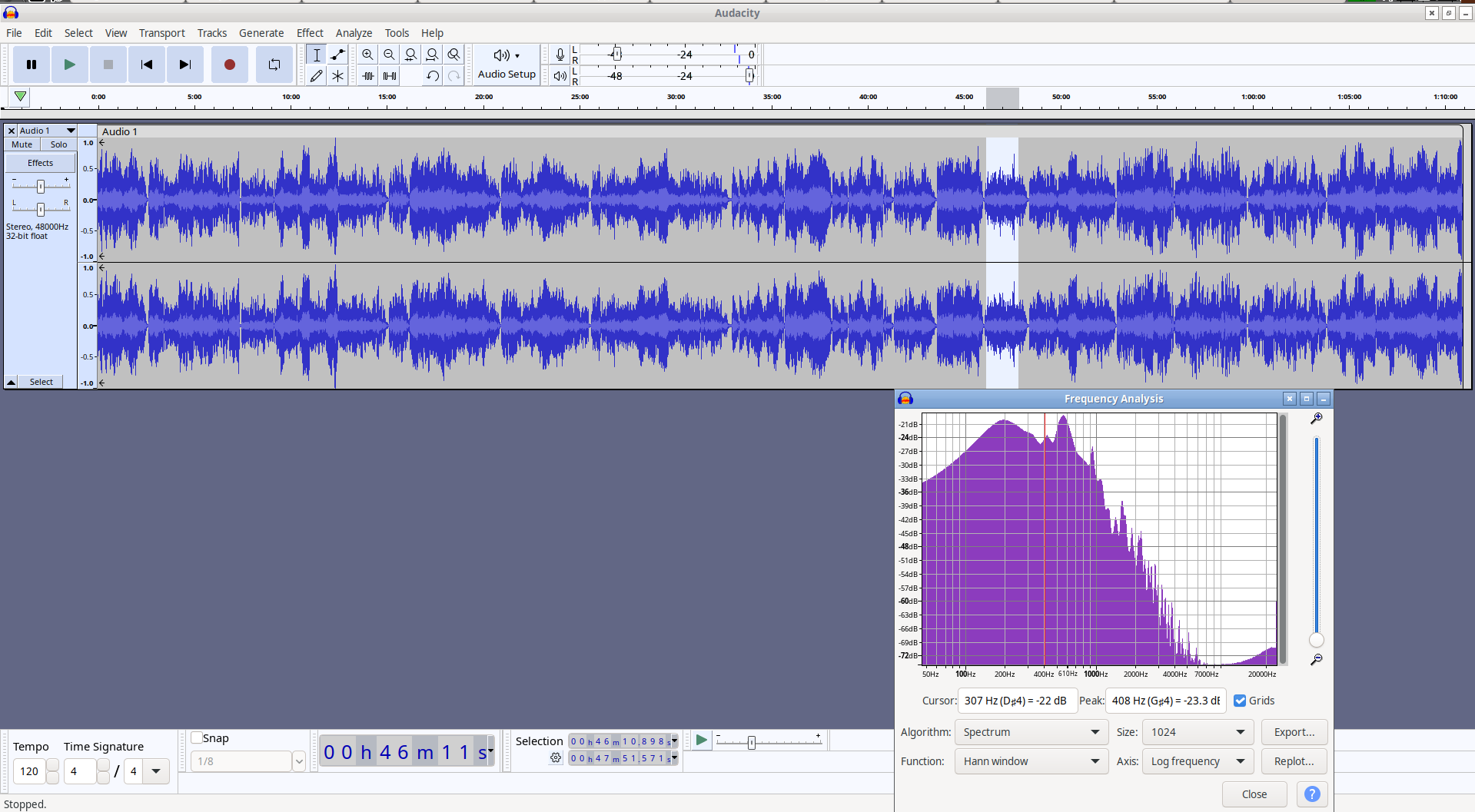Skip to end of the track
This screenshot has height=812, width=1475.
(185, 65)
